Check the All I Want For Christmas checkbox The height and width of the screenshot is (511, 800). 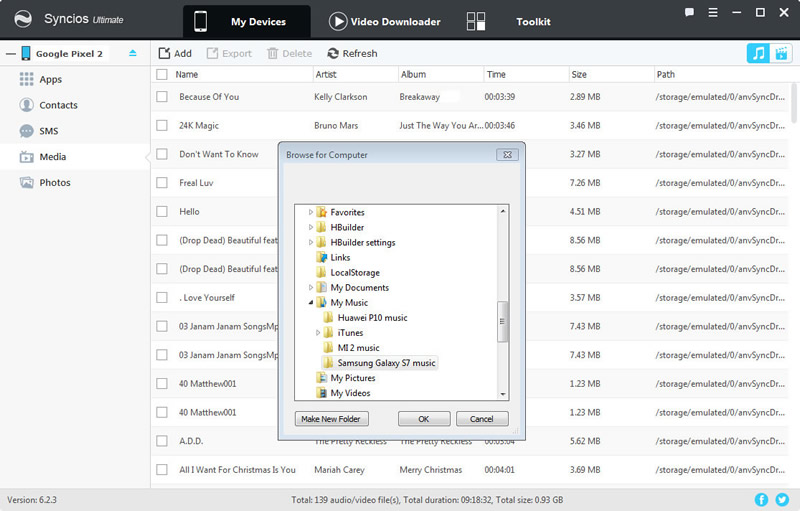tap(162, 469)
